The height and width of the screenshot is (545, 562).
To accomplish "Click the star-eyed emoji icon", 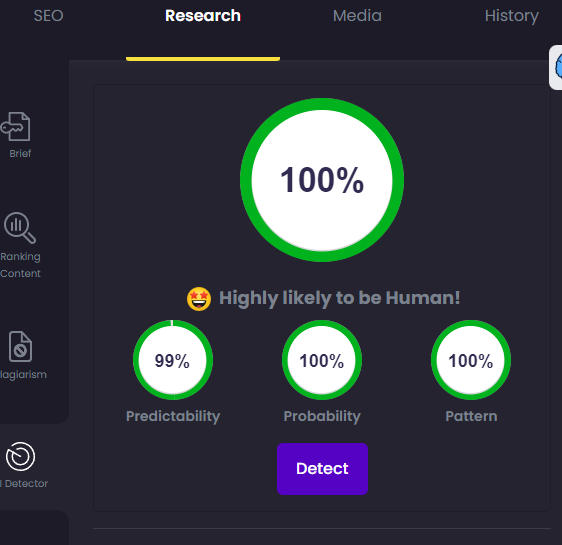I will (199, 299).
